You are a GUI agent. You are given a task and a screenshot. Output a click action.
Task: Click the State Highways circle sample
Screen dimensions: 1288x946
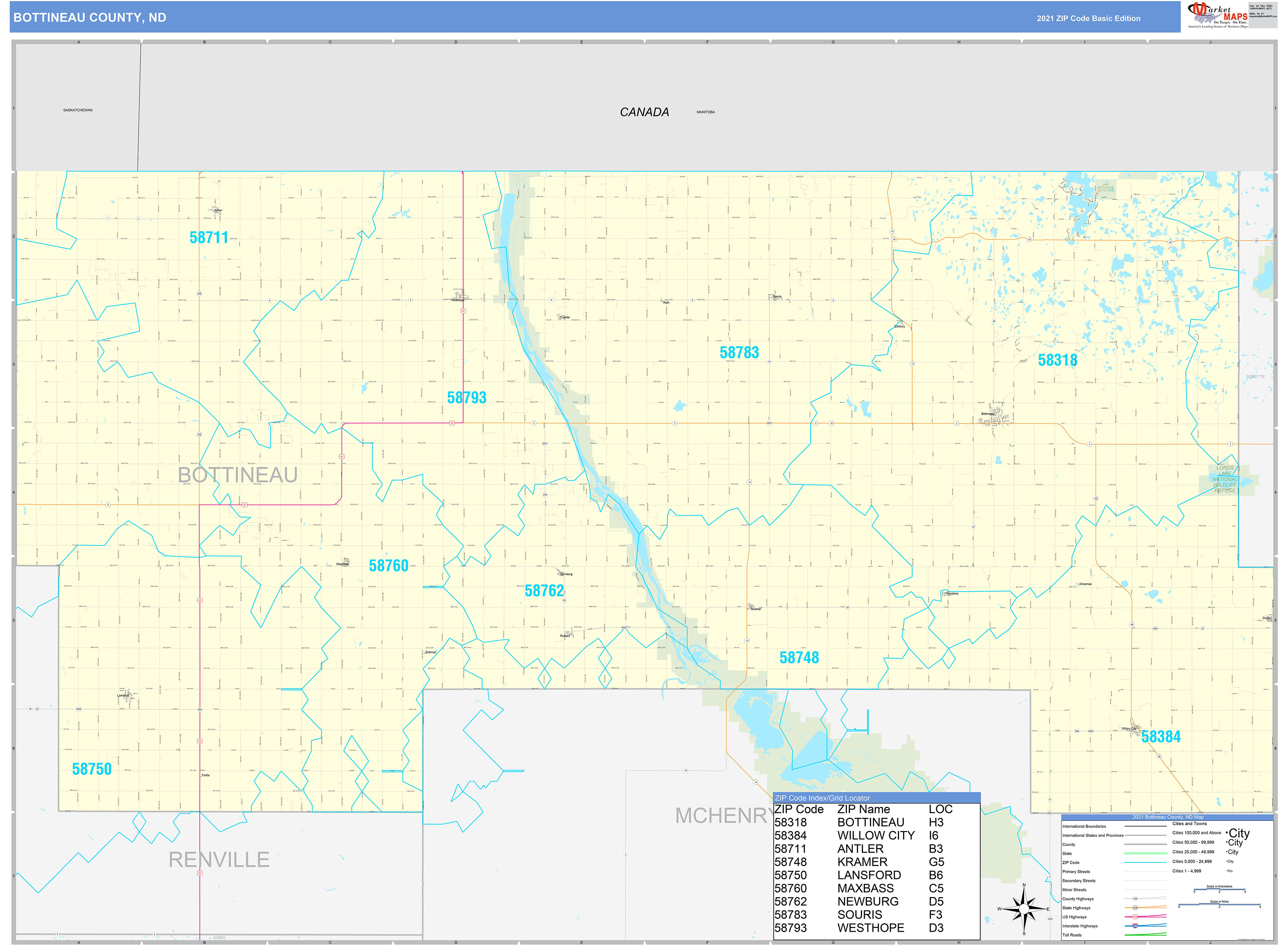coord(1136,908)
